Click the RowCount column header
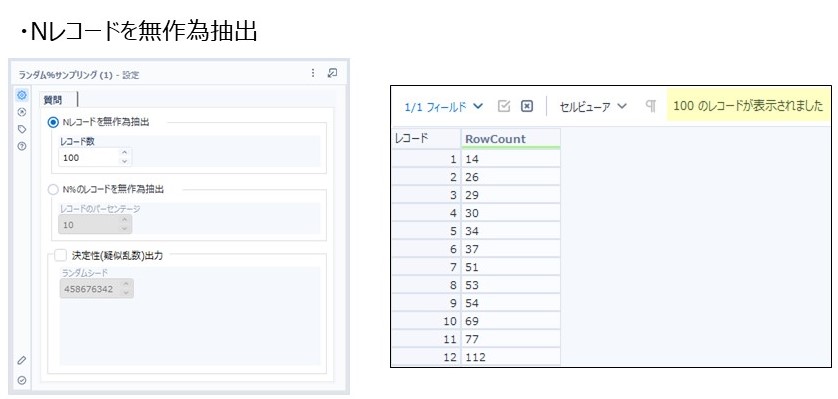This screenshot has height=399, width=838. tap(510, 139)
